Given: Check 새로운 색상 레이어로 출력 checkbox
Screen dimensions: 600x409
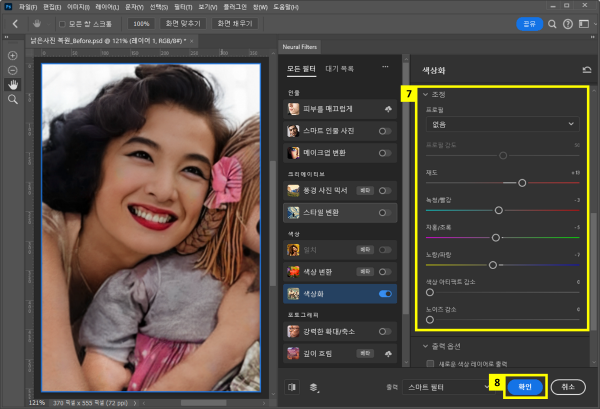Looking at the screenshot, I should point(430,362).
